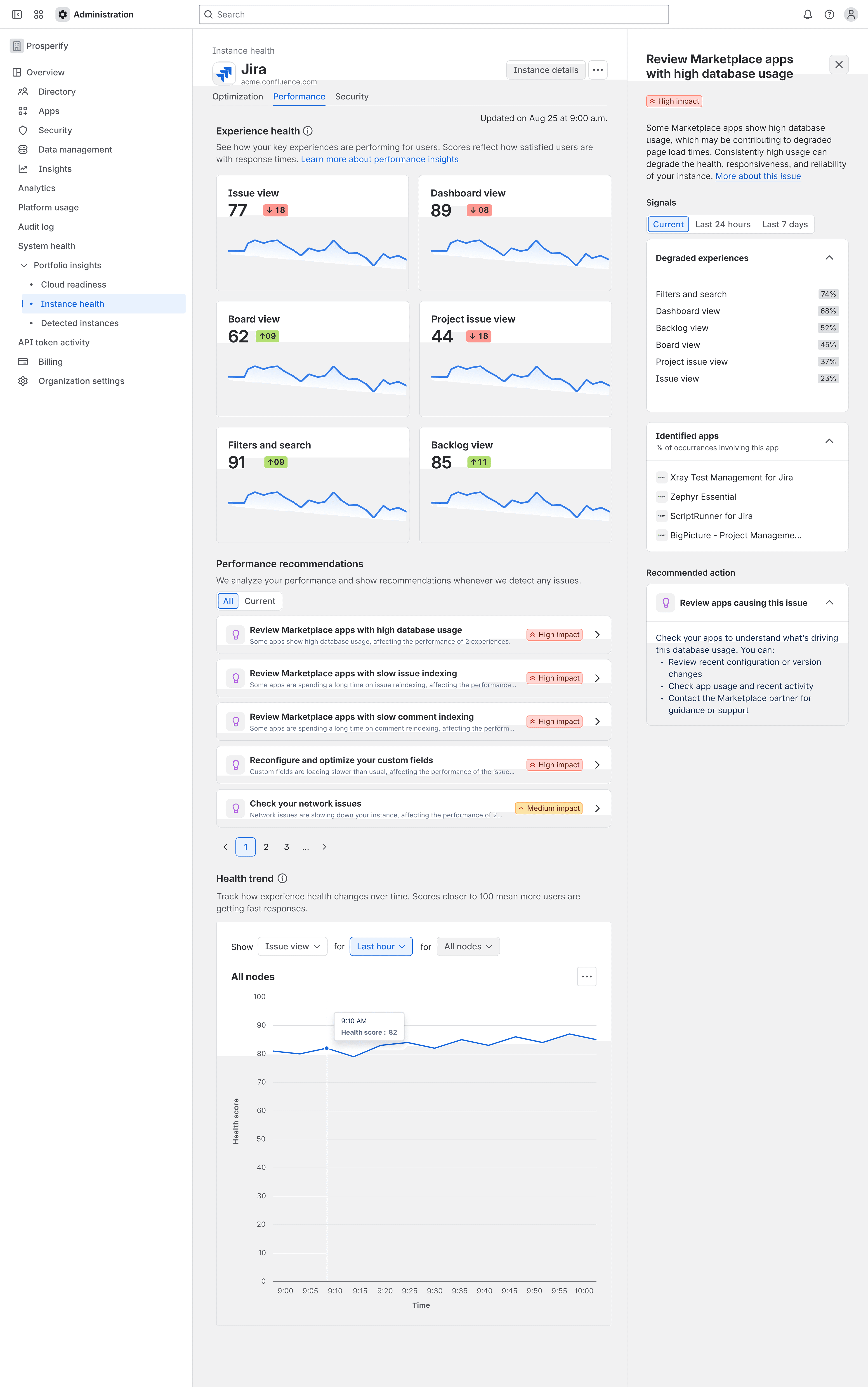Go to previous recommendations page arrow
This screenshot has height=1387, width=868.
pyautogui.click(x=225, y=847)
